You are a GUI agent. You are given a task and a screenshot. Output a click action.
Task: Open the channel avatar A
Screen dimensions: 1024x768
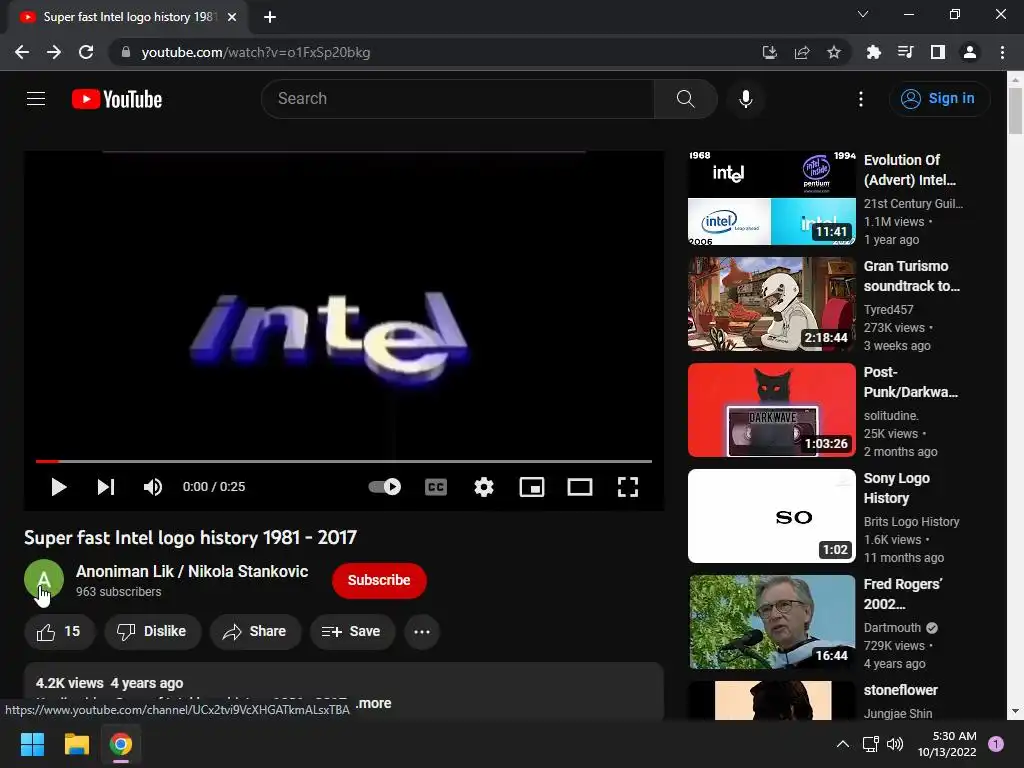[x=44, y=579]
